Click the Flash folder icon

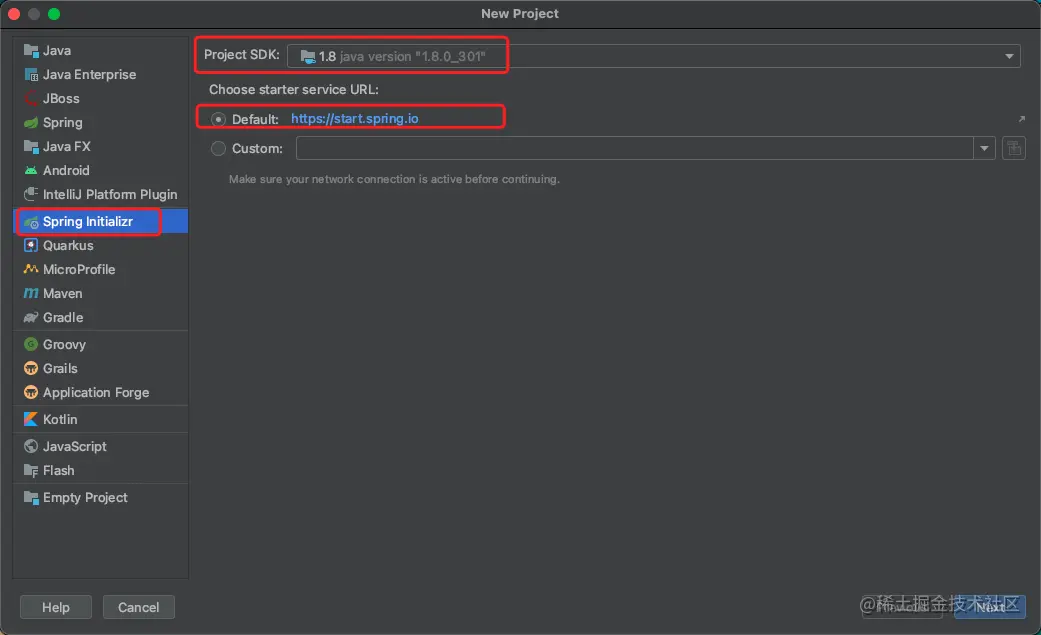(31, 471)
